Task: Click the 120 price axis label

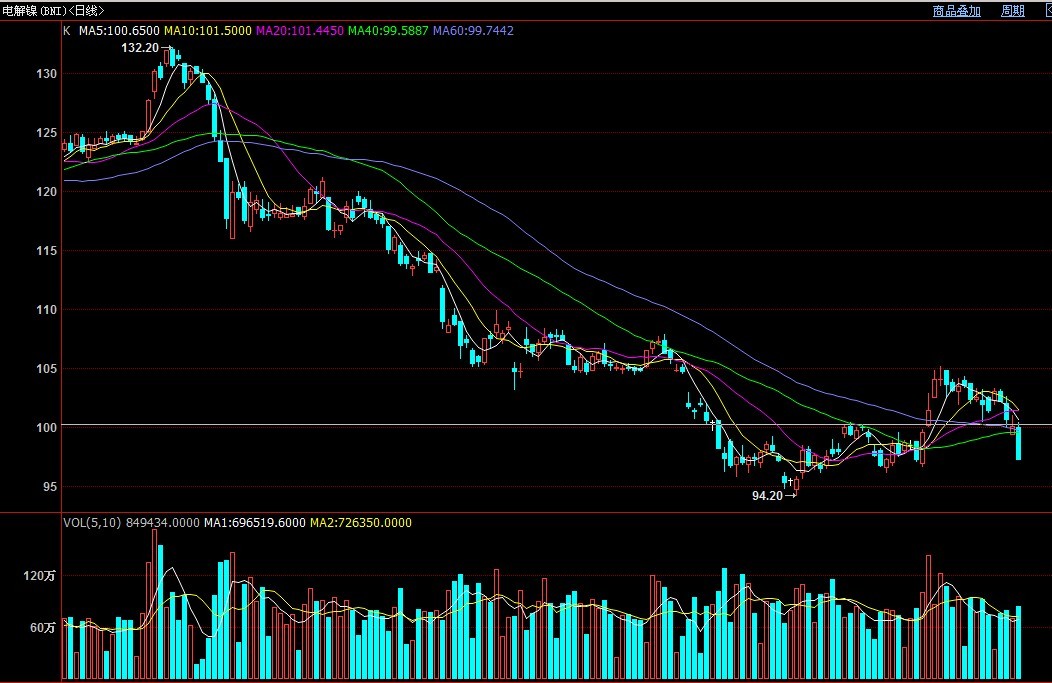Action: [46, 192]
